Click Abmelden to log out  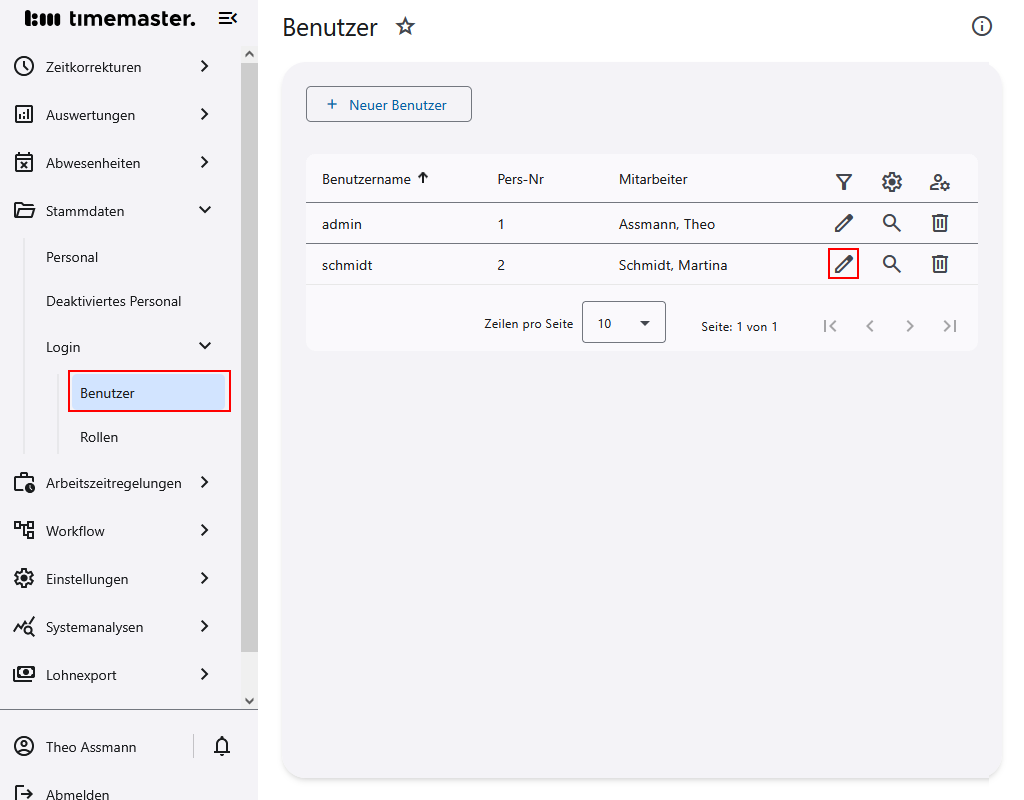(77, 794)
